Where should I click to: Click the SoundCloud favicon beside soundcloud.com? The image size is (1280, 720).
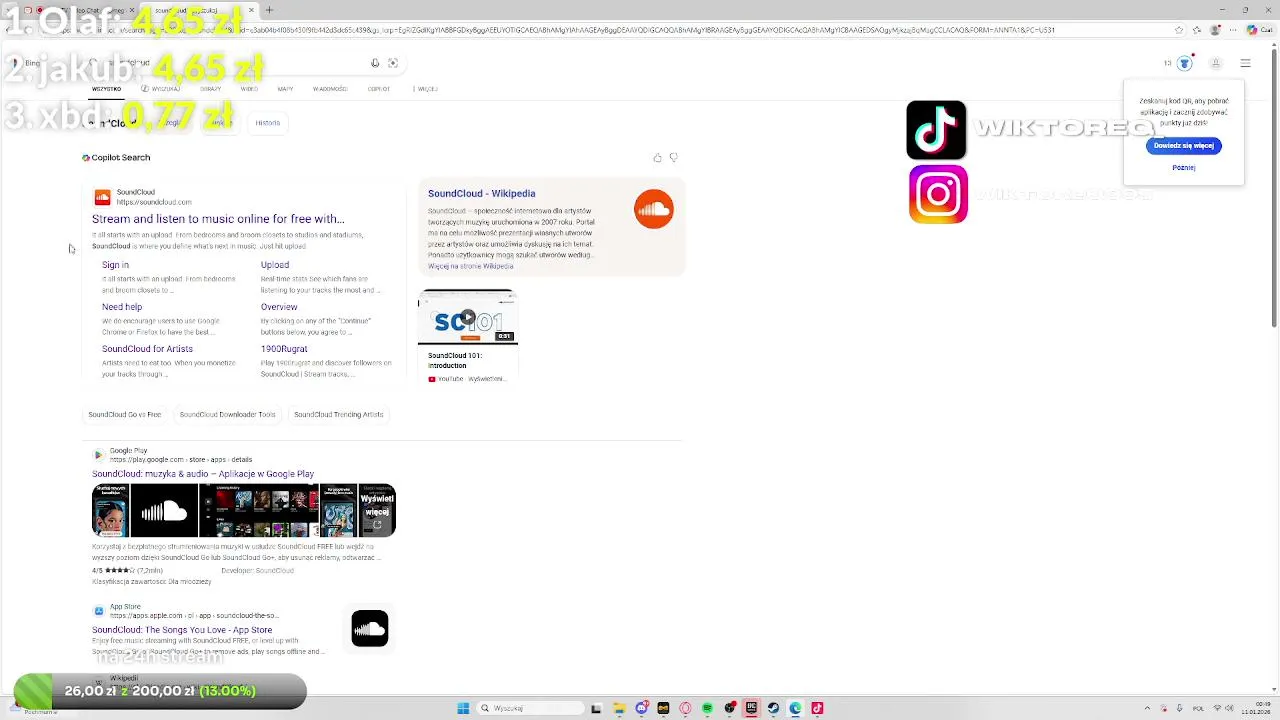pyautogui.click(x=102, y=197)
